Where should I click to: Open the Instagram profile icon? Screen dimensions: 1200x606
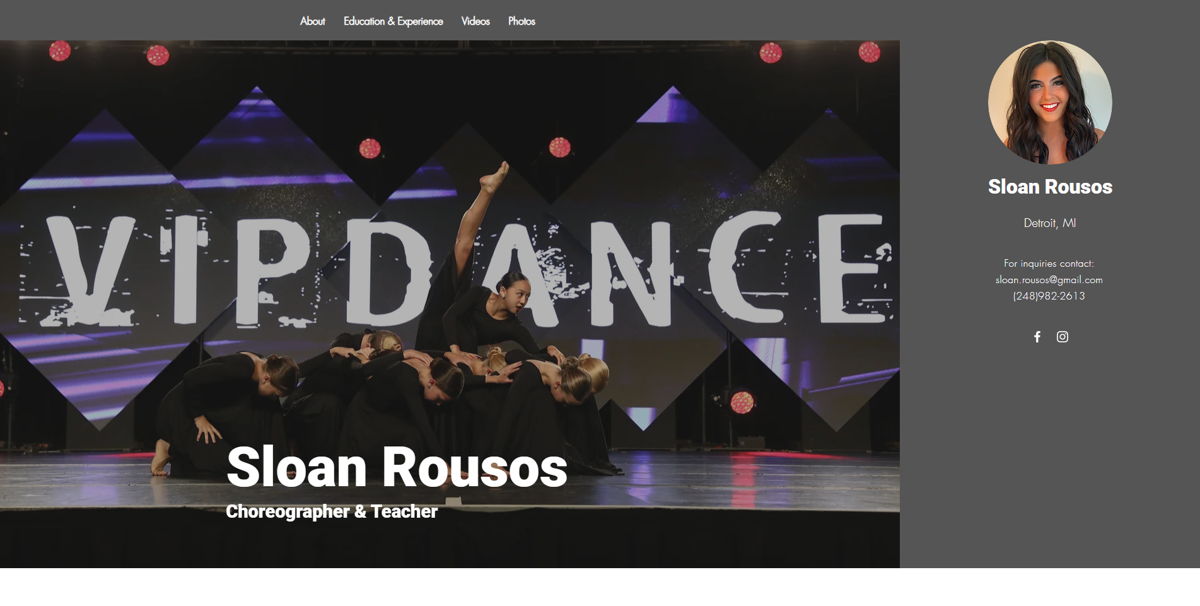(x=1062, y=337)
